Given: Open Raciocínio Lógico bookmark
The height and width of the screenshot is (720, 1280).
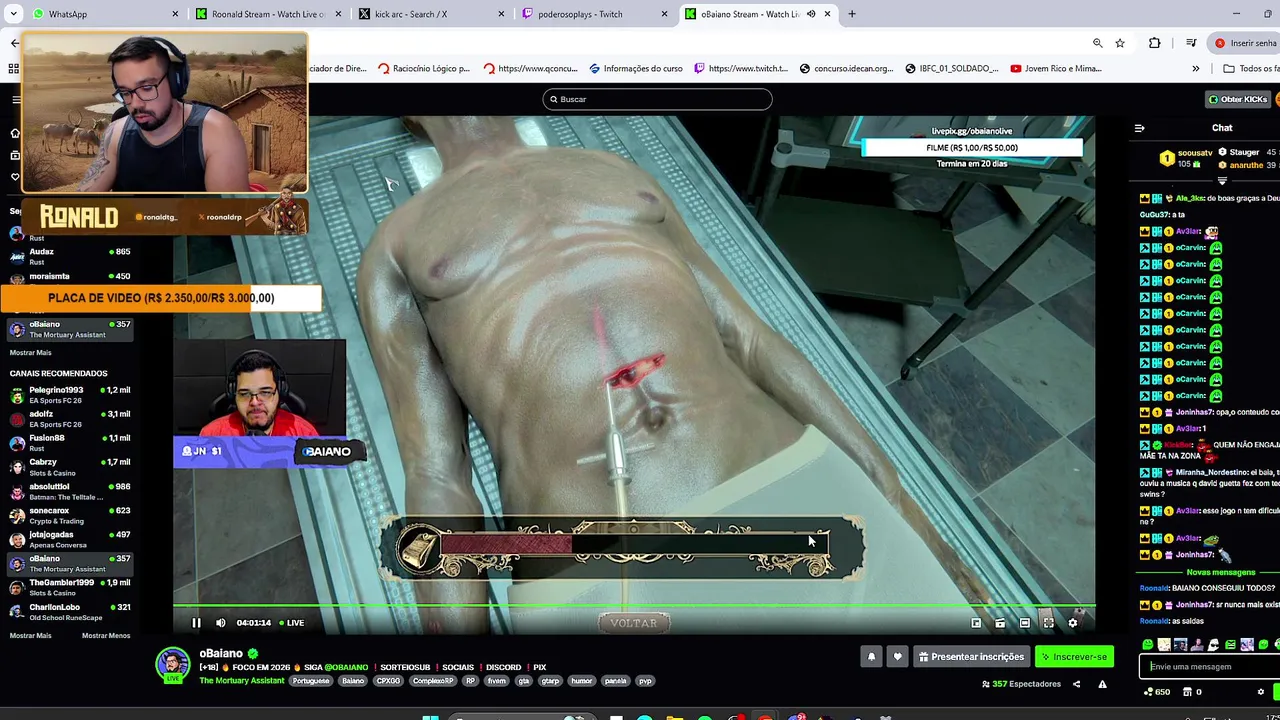Looking at the screenshot, I should 424,68.
